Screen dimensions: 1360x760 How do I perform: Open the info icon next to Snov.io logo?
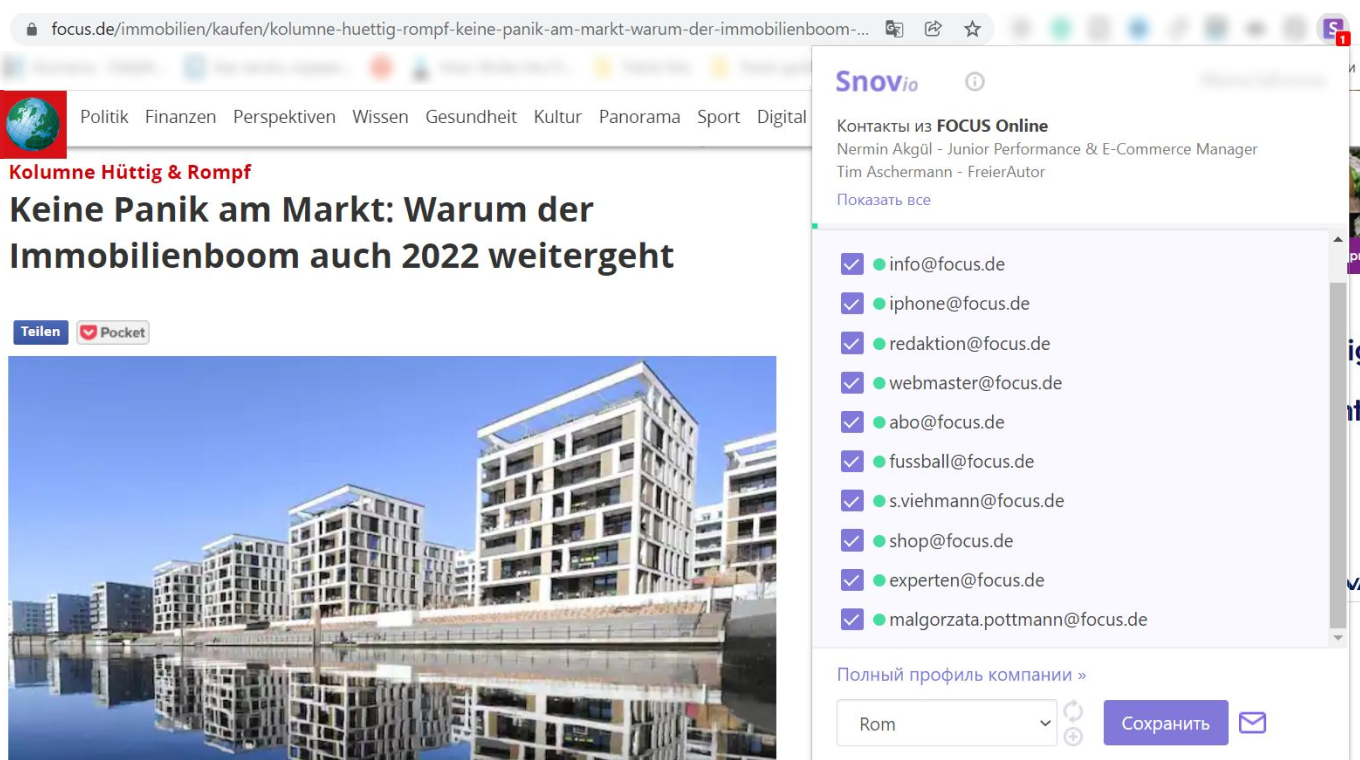click(975, 82)
